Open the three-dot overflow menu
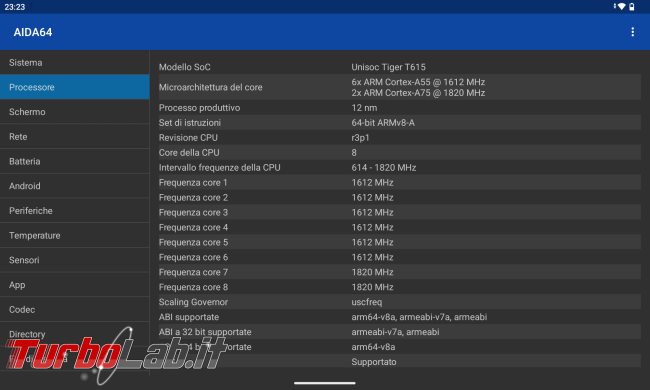This screenshot has height=390, width=650. (x=632, y=32)
